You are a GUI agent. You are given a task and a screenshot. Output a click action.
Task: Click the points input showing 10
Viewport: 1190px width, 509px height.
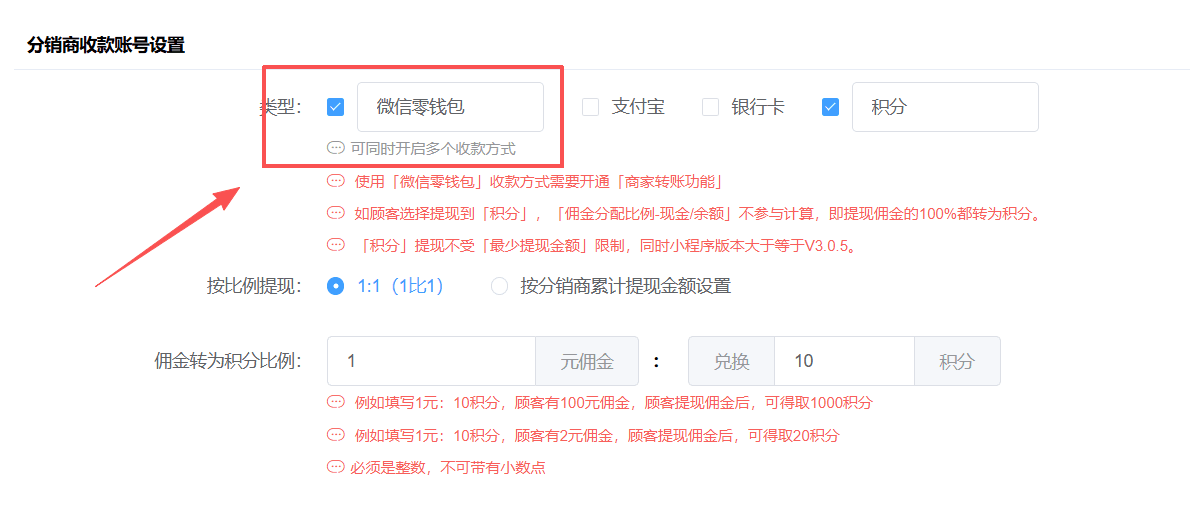(843, 361)
